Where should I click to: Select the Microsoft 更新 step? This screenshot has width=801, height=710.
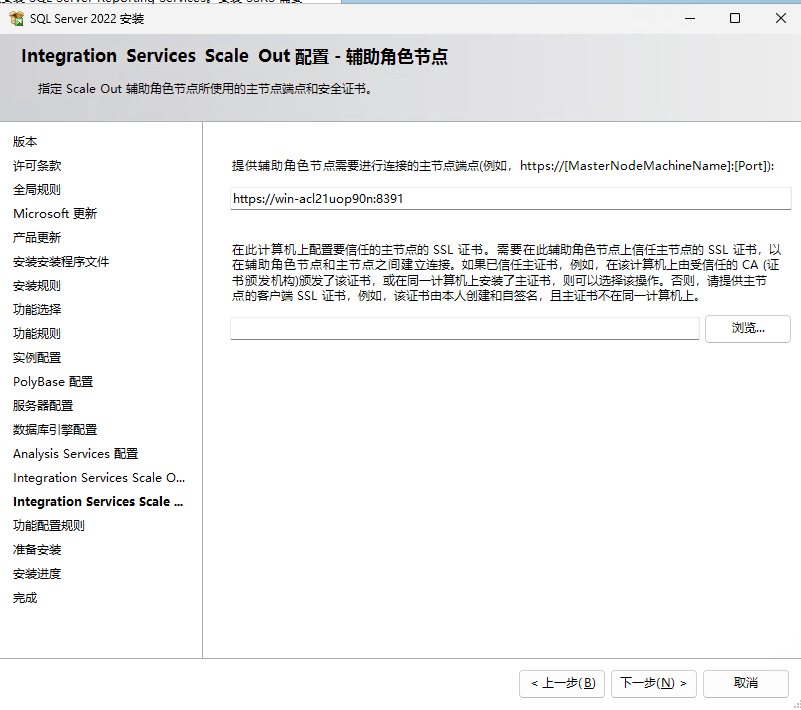pos(55,214)
